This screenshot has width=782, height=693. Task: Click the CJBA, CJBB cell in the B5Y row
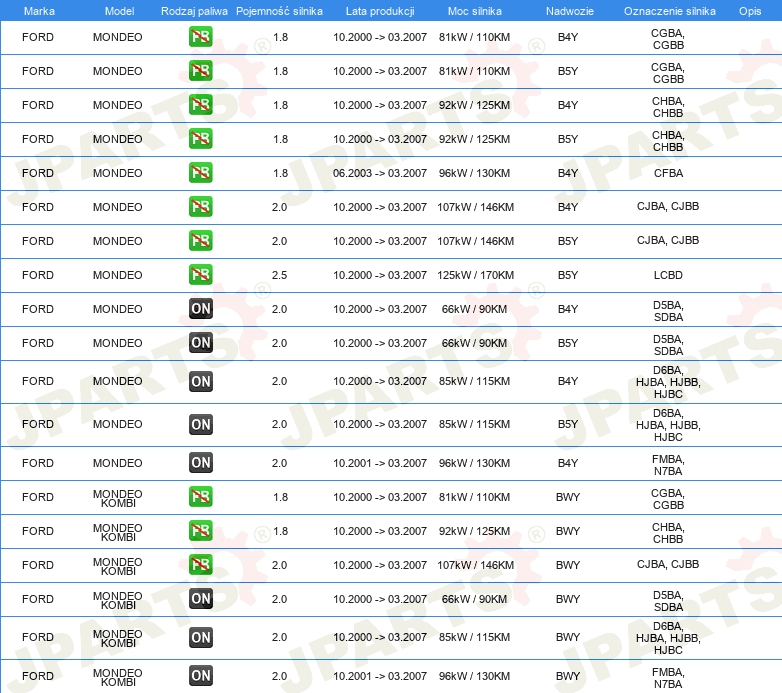668,240
